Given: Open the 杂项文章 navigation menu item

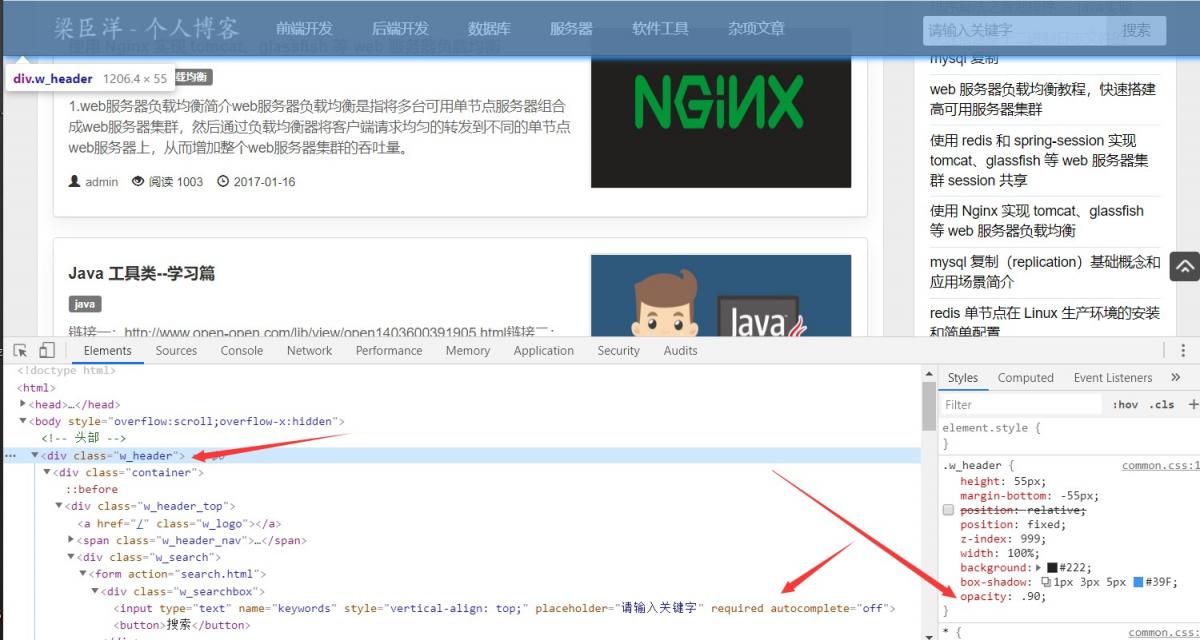Looking at the screenshot, I should [x=756, y=29].
